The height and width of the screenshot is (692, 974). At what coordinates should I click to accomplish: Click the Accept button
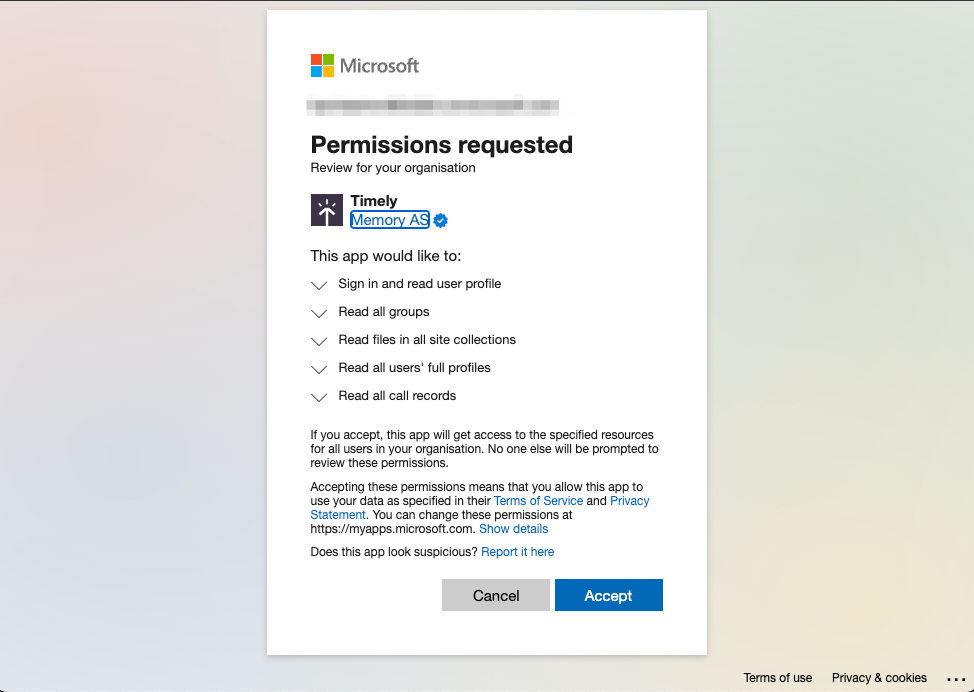[608, 595]
